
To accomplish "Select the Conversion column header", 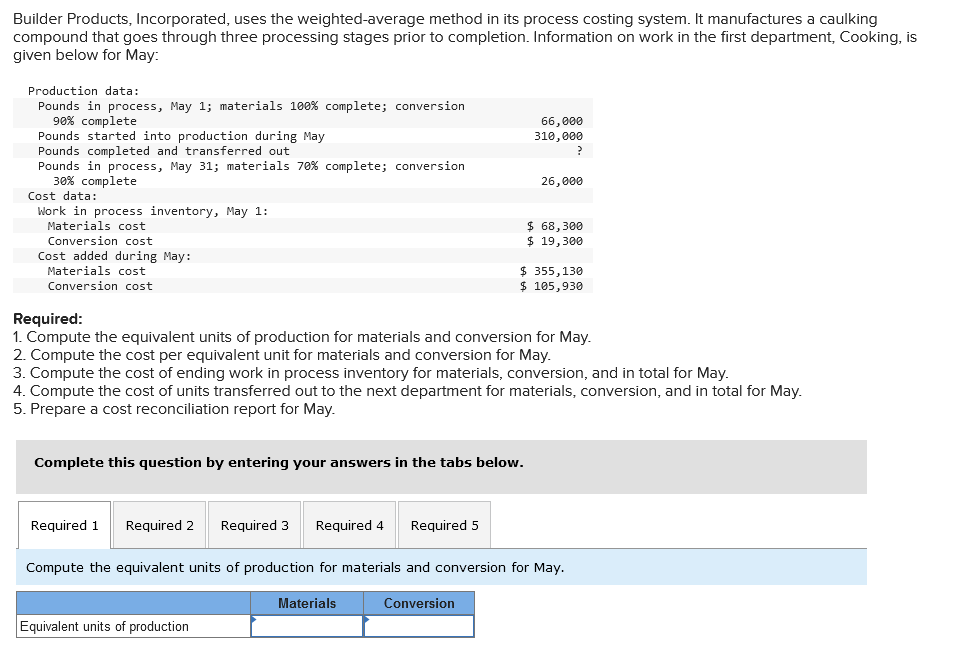I will click(419, 602).
